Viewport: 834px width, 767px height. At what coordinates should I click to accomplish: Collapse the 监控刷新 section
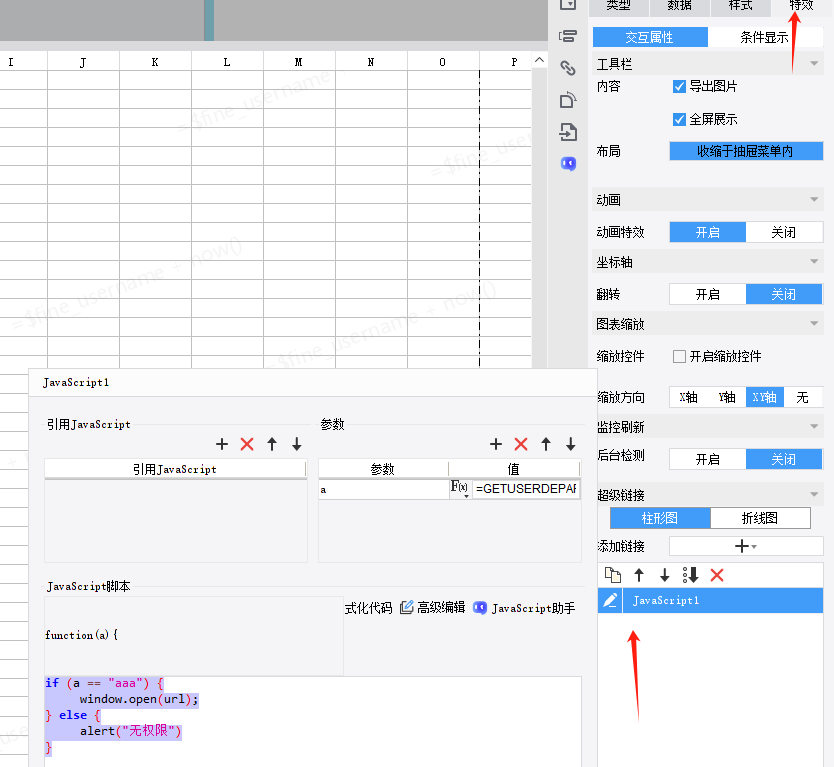814,427
